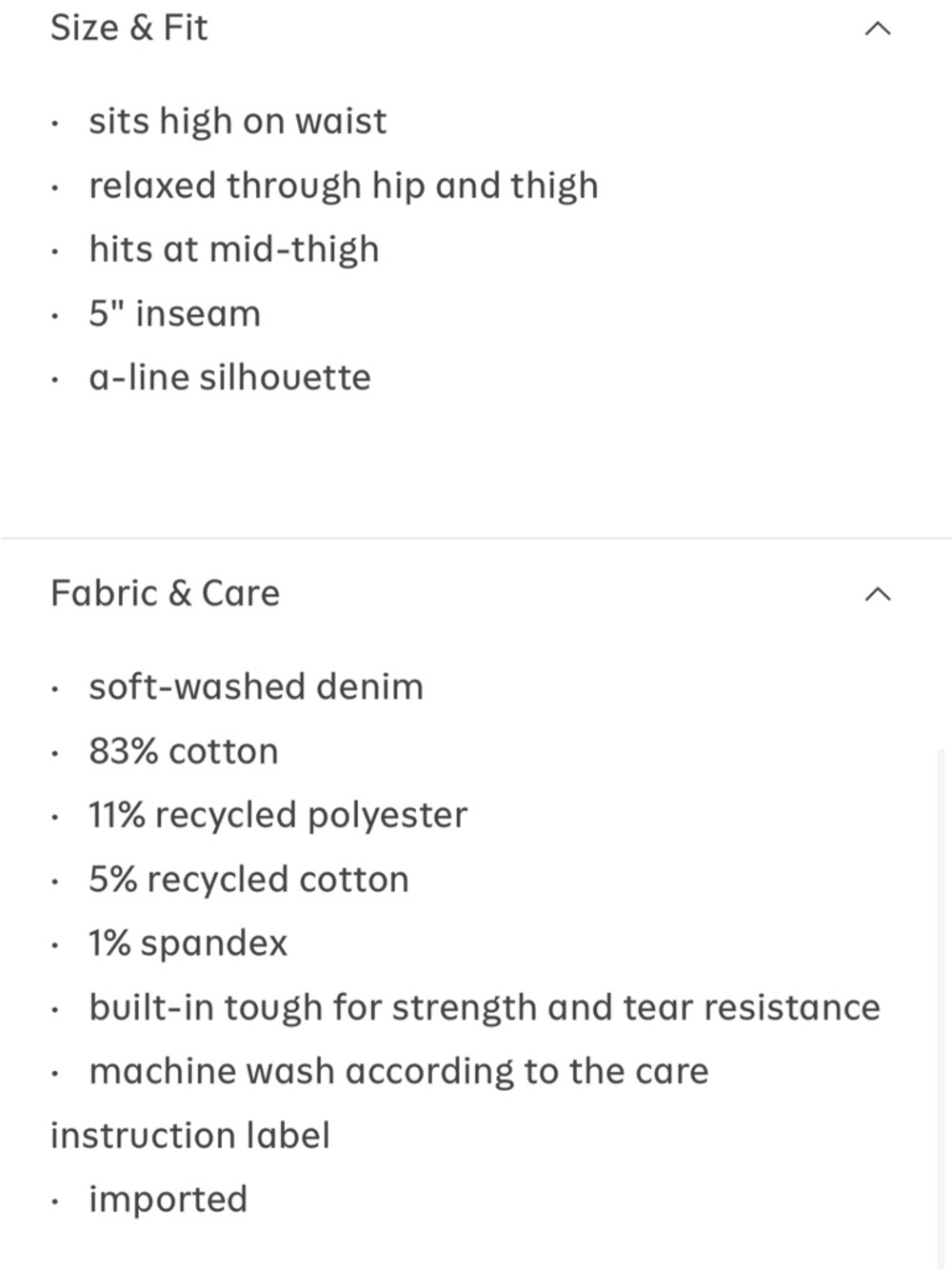Click the '11% recycled polyester' item

point(278,815)
